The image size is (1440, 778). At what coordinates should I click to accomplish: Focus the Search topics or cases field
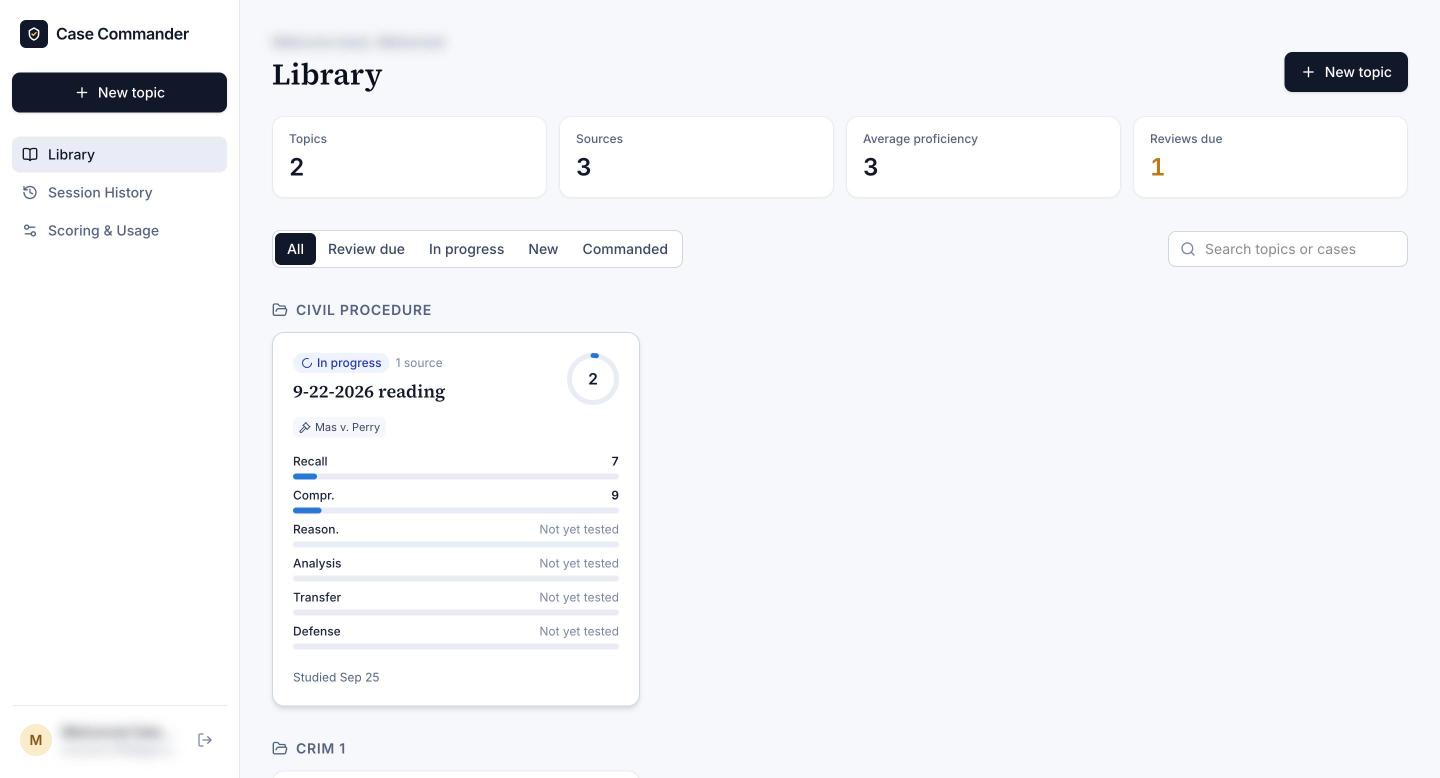1288,249
